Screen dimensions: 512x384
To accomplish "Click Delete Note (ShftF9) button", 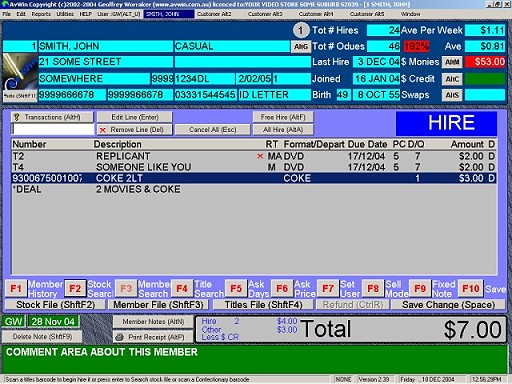I will [x=42, y=337].
